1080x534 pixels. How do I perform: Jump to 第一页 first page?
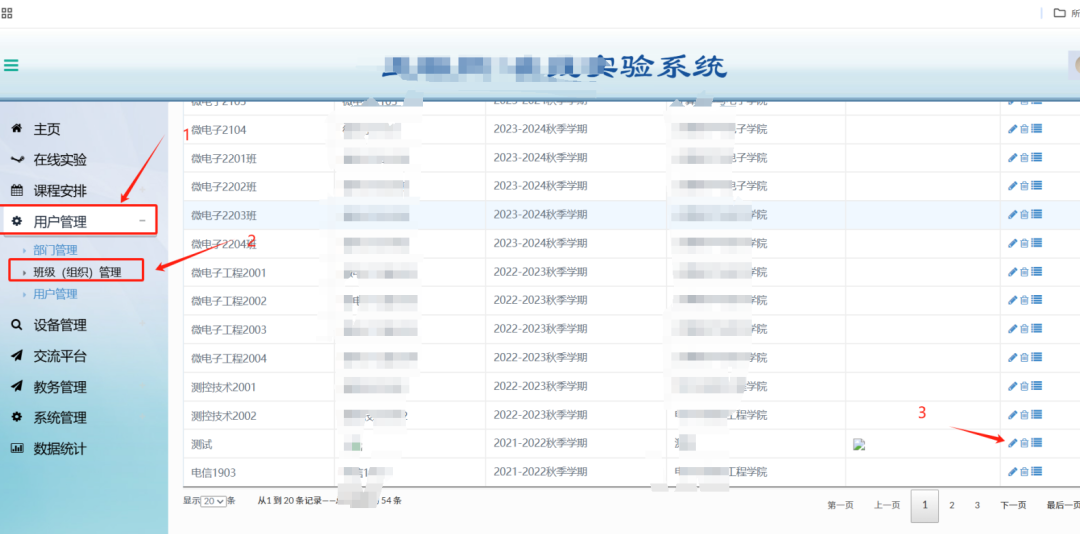click(840, 505)
